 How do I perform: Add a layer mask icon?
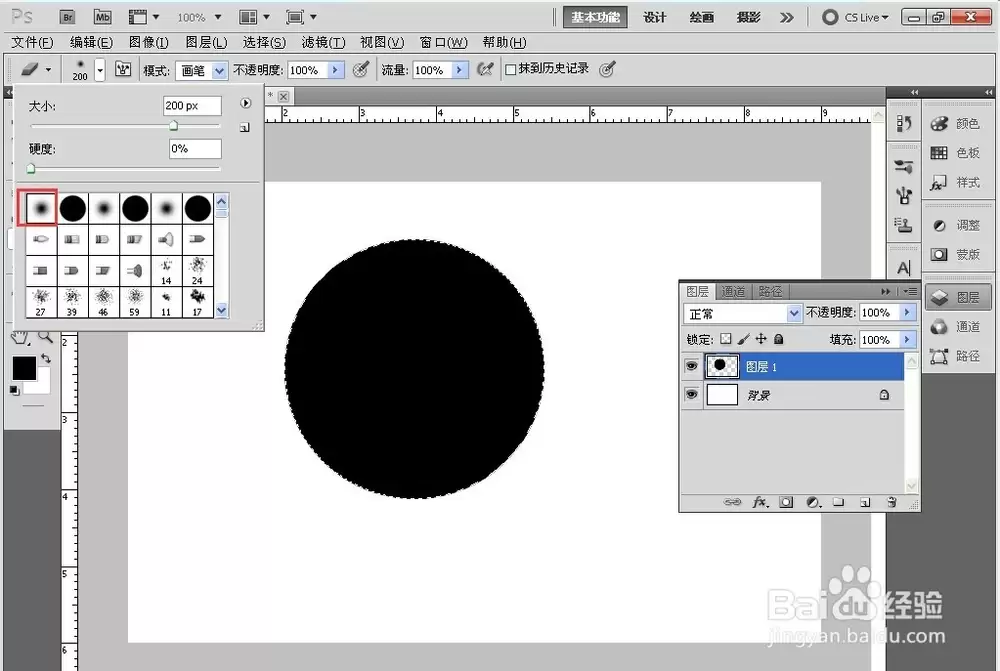[x=786, y=503]
